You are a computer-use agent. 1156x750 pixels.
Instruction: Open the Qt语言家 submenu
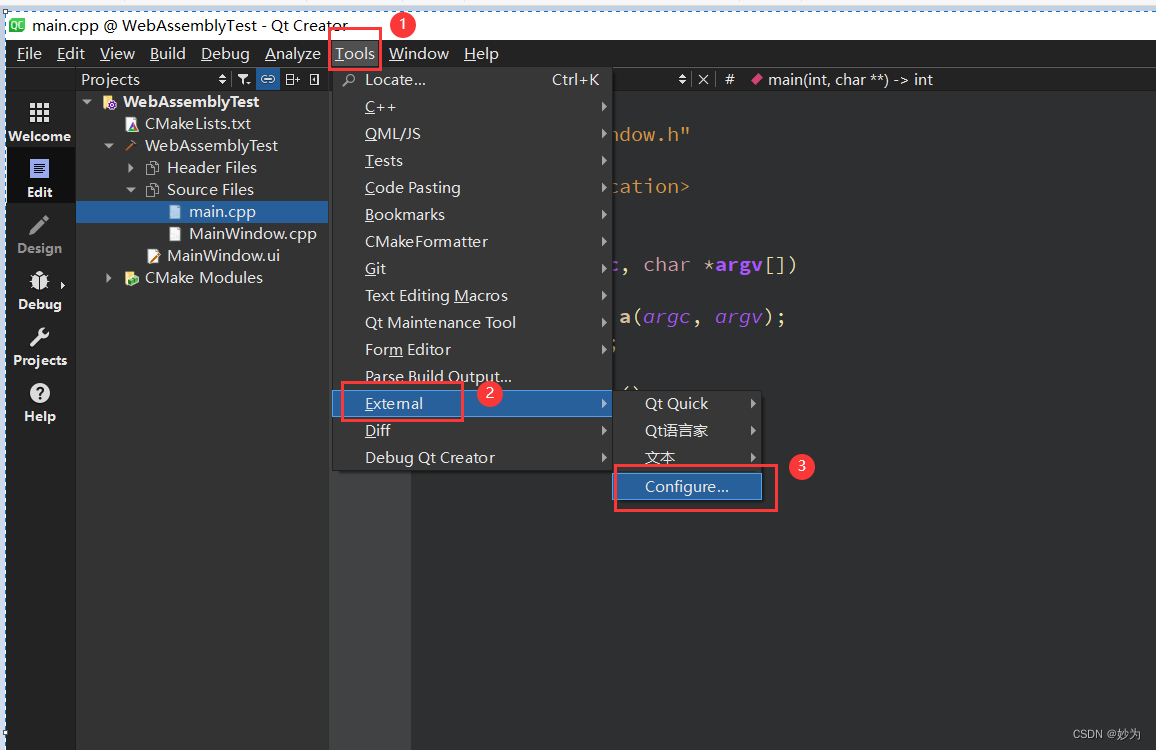[x=688, y=431]
